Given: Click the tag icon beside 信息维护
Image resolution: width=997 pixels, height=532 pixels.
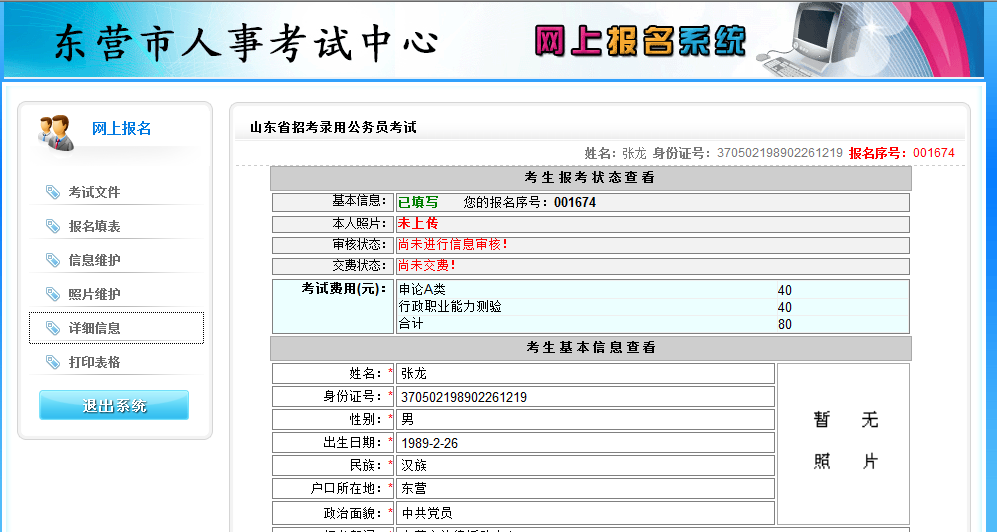Looking at the screenshot, I should [53, 259].
